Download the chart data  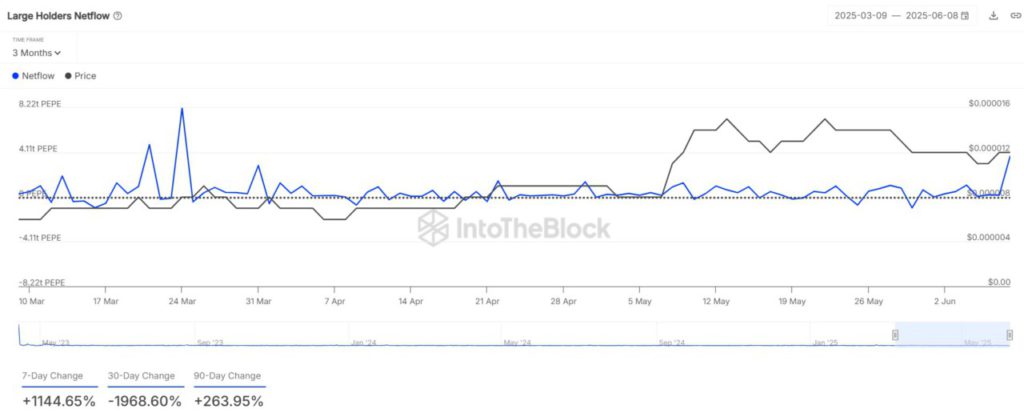(x=993, y=16)
